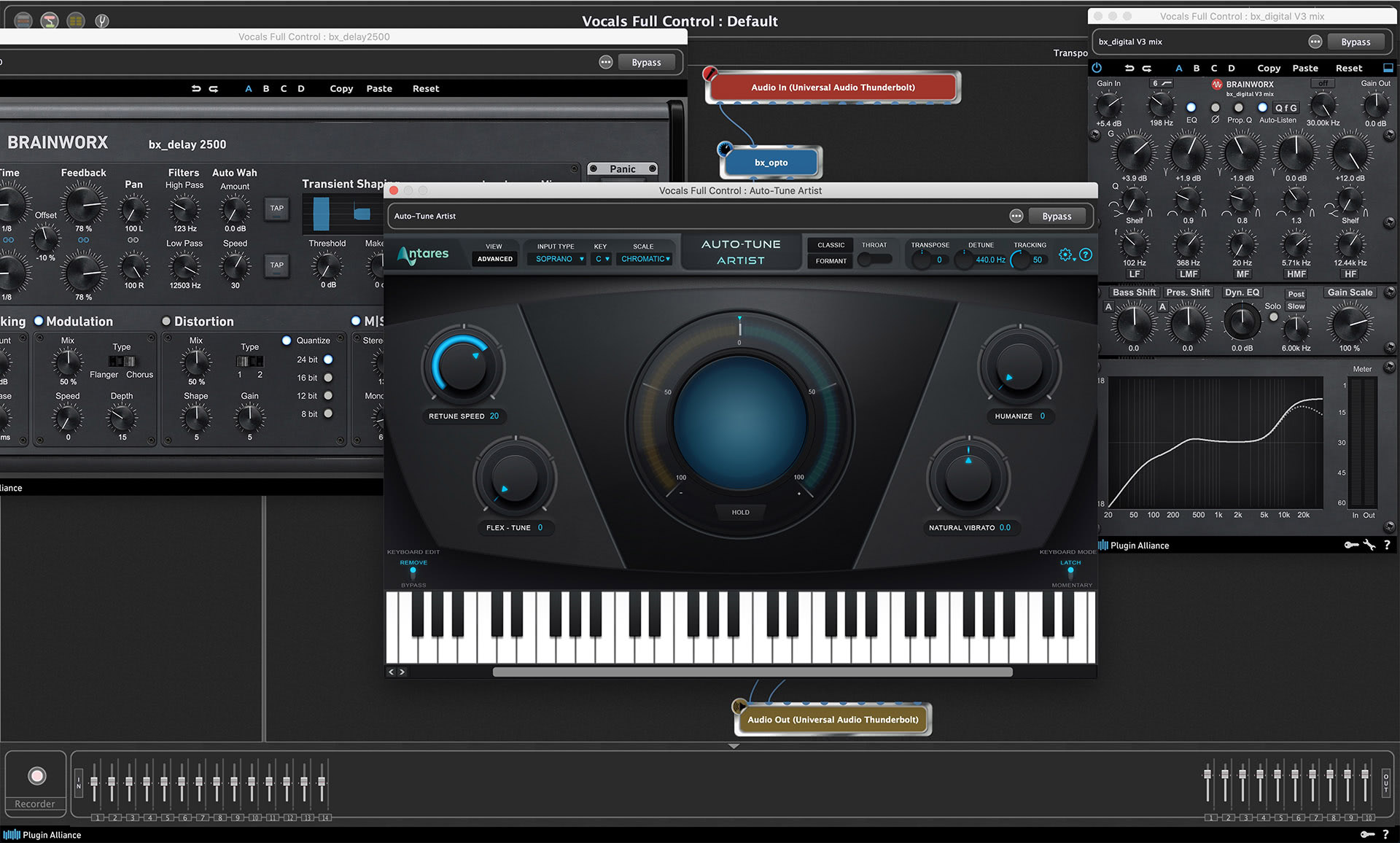Open the SOPRANO input type dropdown
The height and width of the screenshot is (843, 1400).
[556, 259]
